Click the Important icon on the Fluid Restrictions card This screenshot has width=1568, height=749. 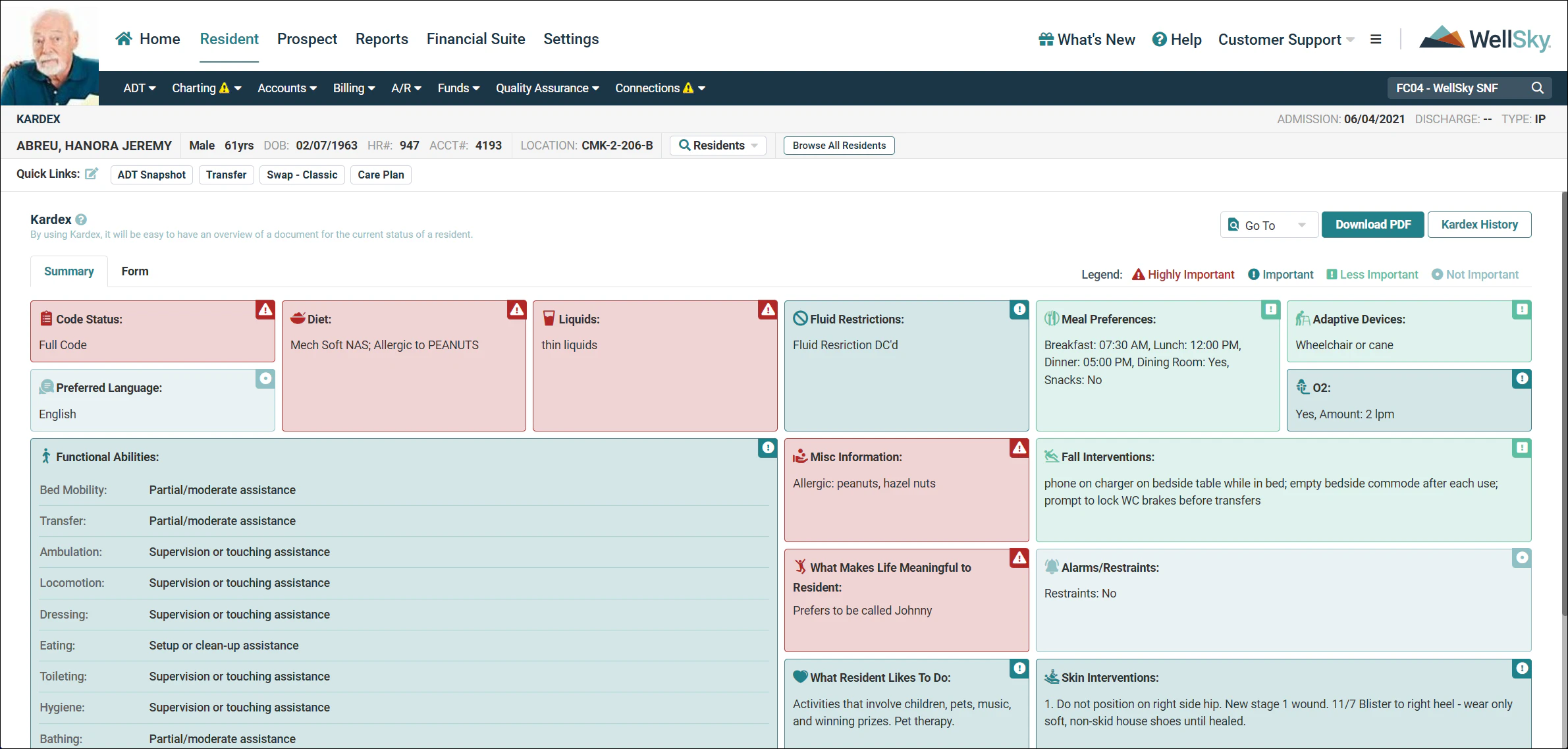click(x=1019, y=310)
